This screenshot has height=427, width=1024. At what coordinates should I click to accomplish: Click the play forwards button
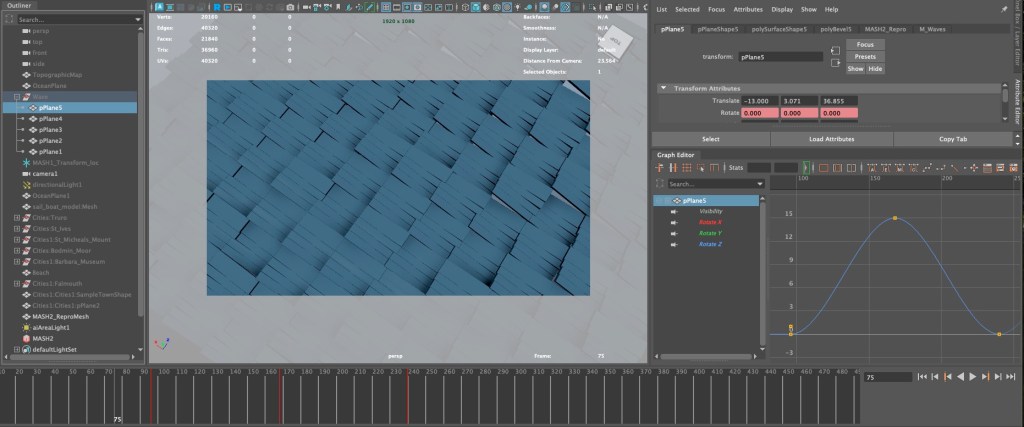point(972,377)
